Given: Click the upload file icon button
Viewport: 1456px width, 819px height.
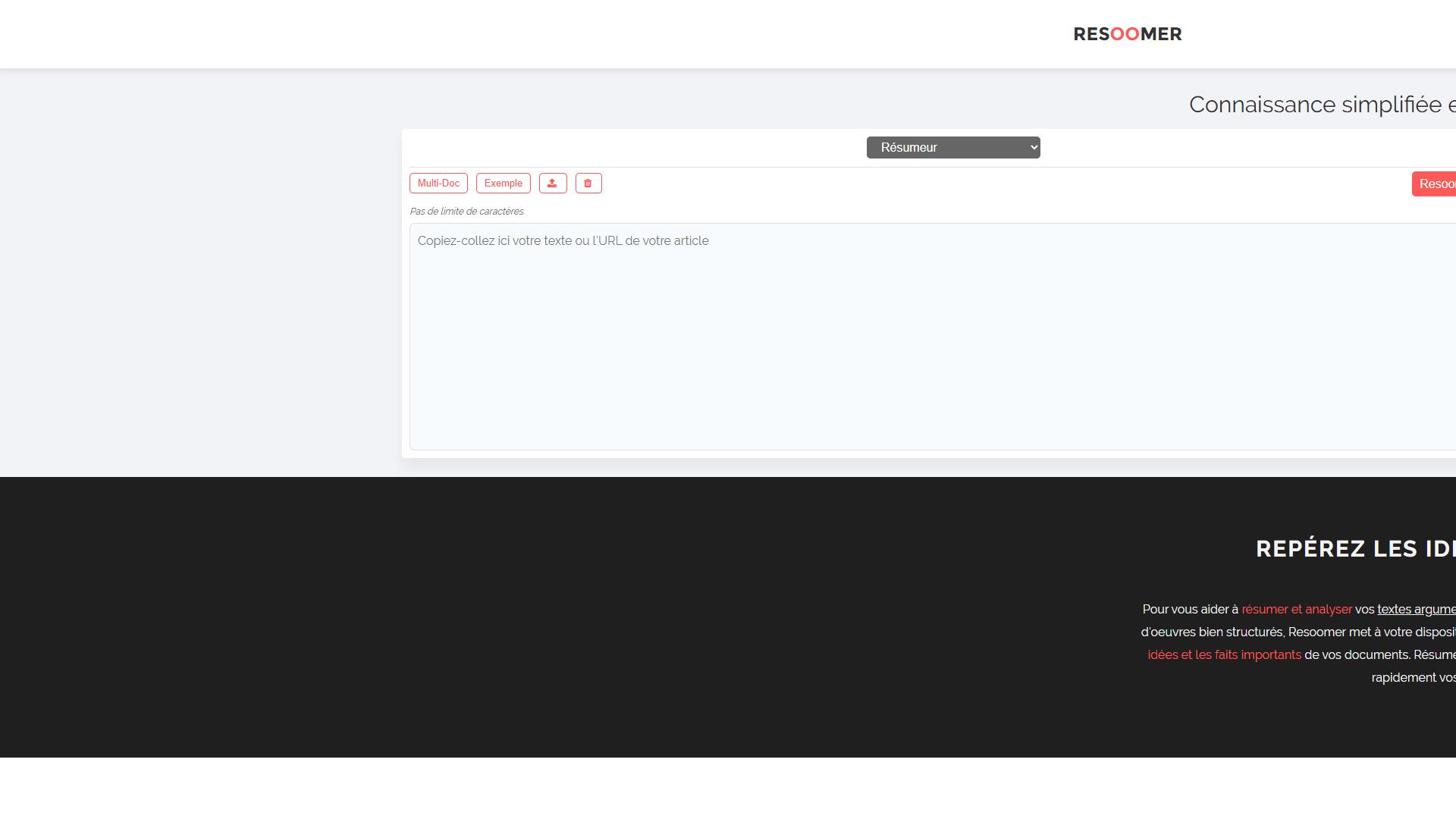Looking at the screenshot, I should tap(553, 184).
